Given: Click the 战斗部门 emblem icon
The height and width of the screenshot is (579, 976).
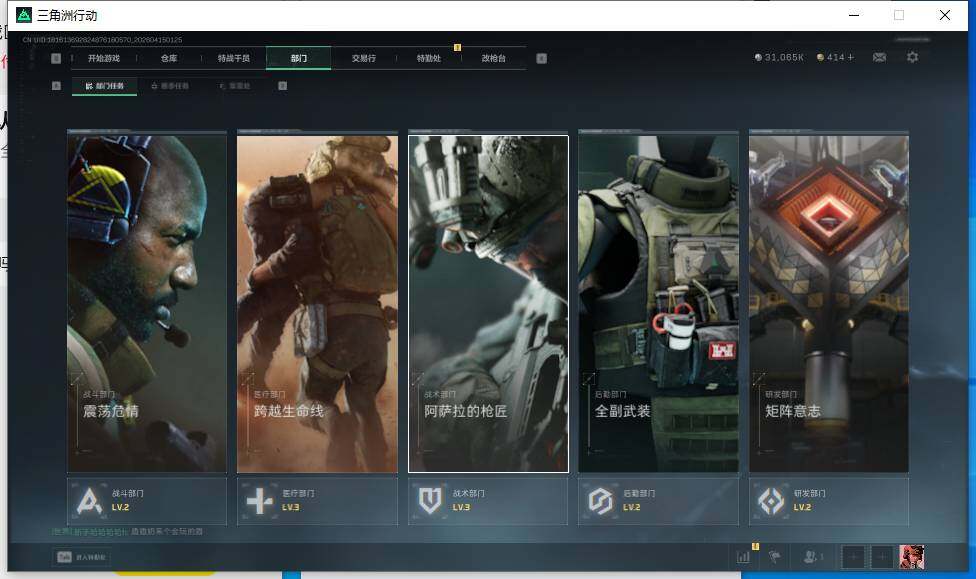Looking at the screenshot, I should [x=91, y=501].
